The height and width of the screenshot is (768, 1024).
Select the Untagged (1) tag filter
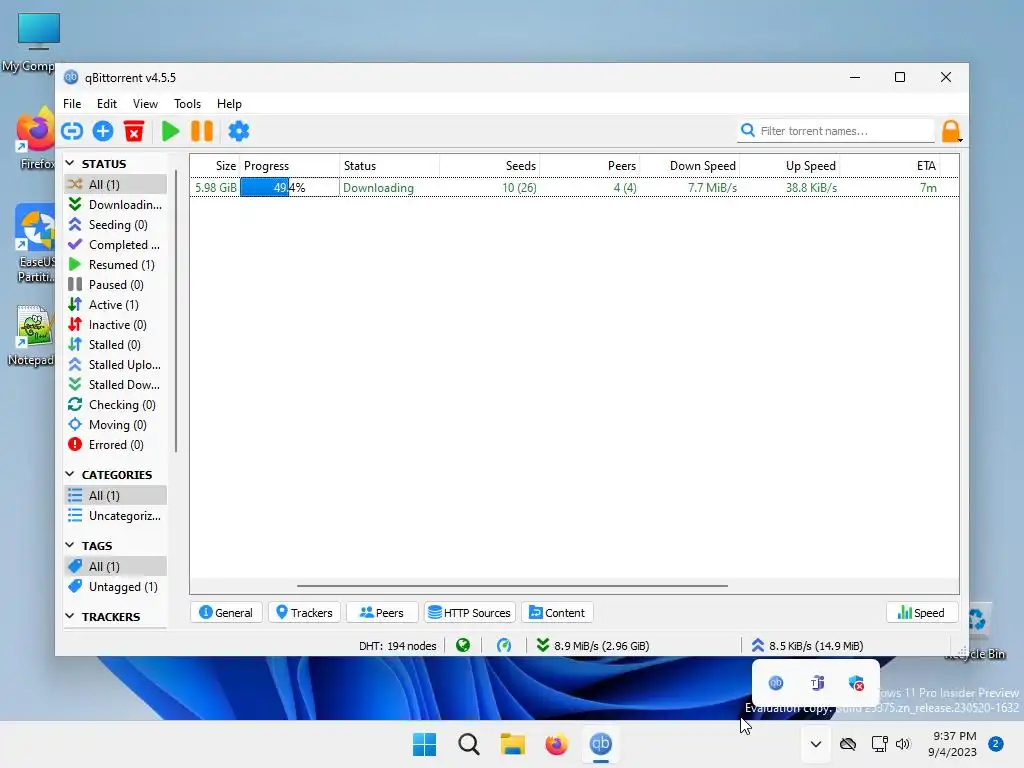coord(116,586)
